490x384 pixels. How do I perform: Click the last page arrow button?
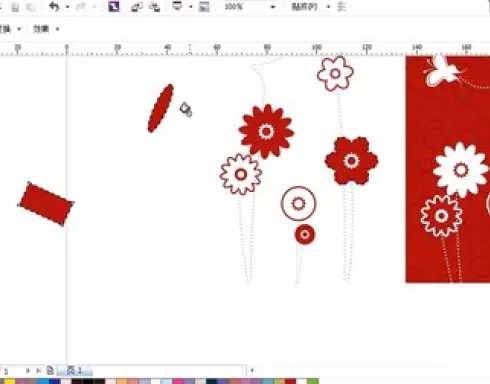coord(39,370)
